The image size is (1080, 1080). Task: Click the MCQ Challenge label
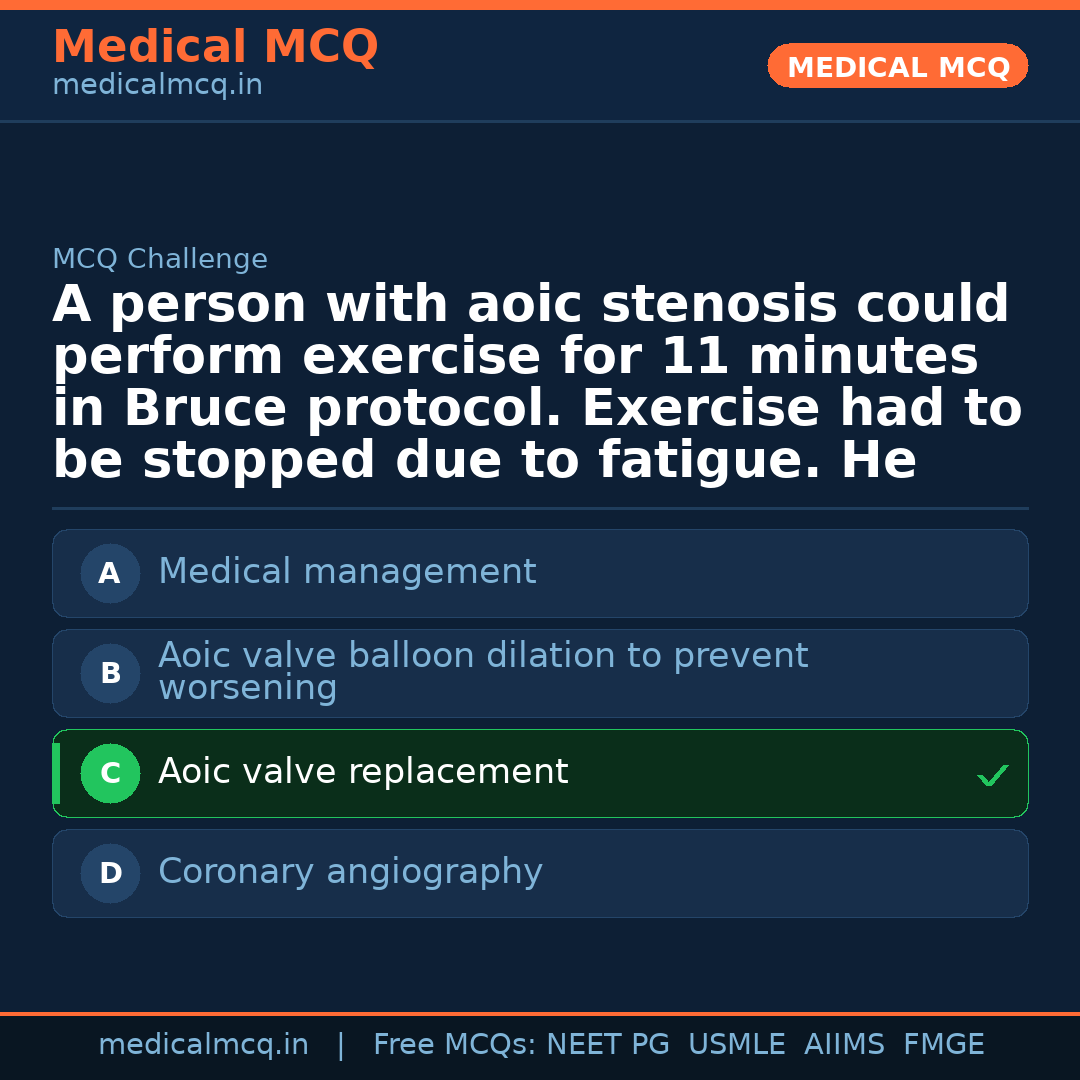click(x=160, y=260)
